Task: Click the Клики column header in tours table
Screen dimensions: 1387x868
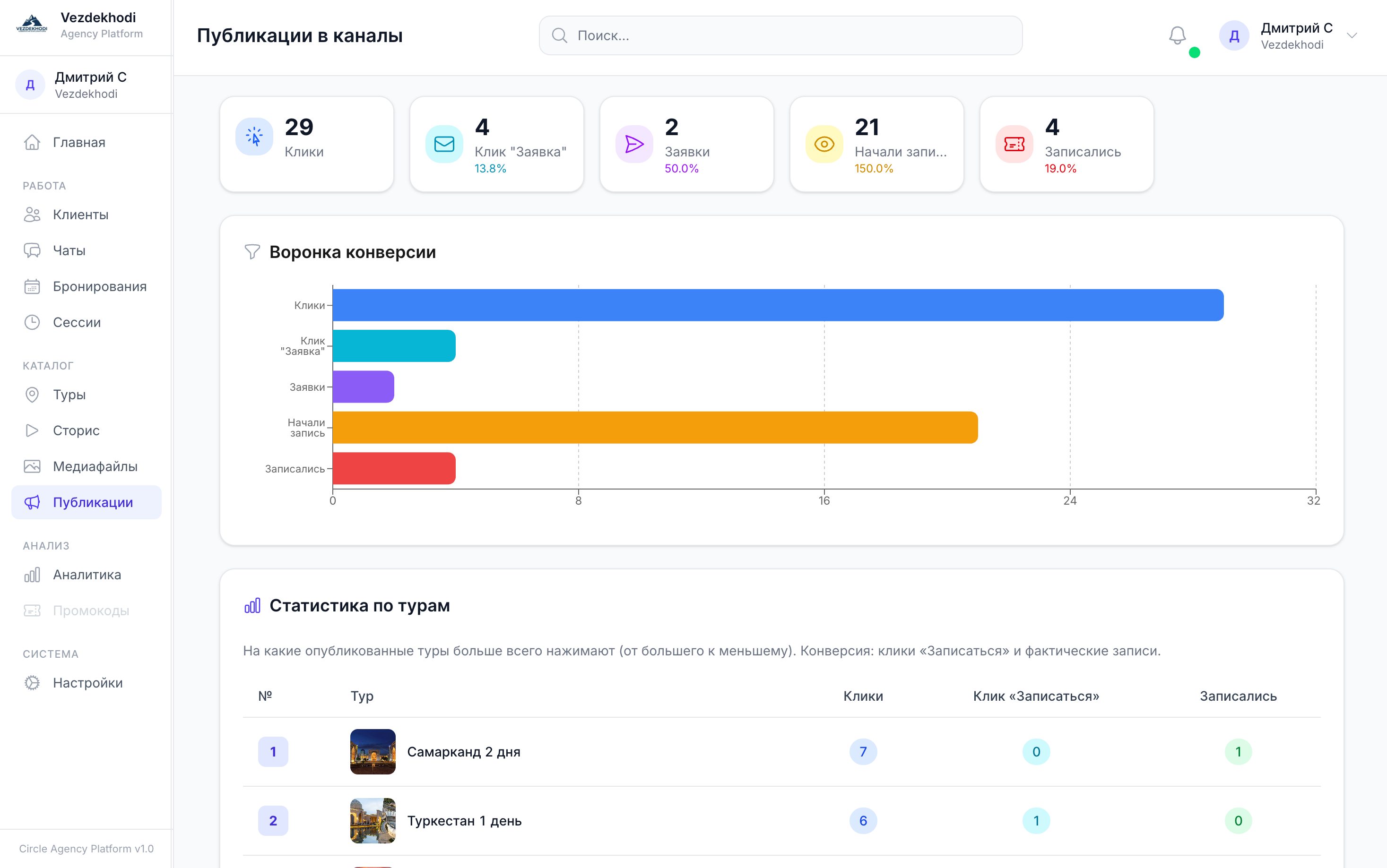Action: [x=863, y=696]
